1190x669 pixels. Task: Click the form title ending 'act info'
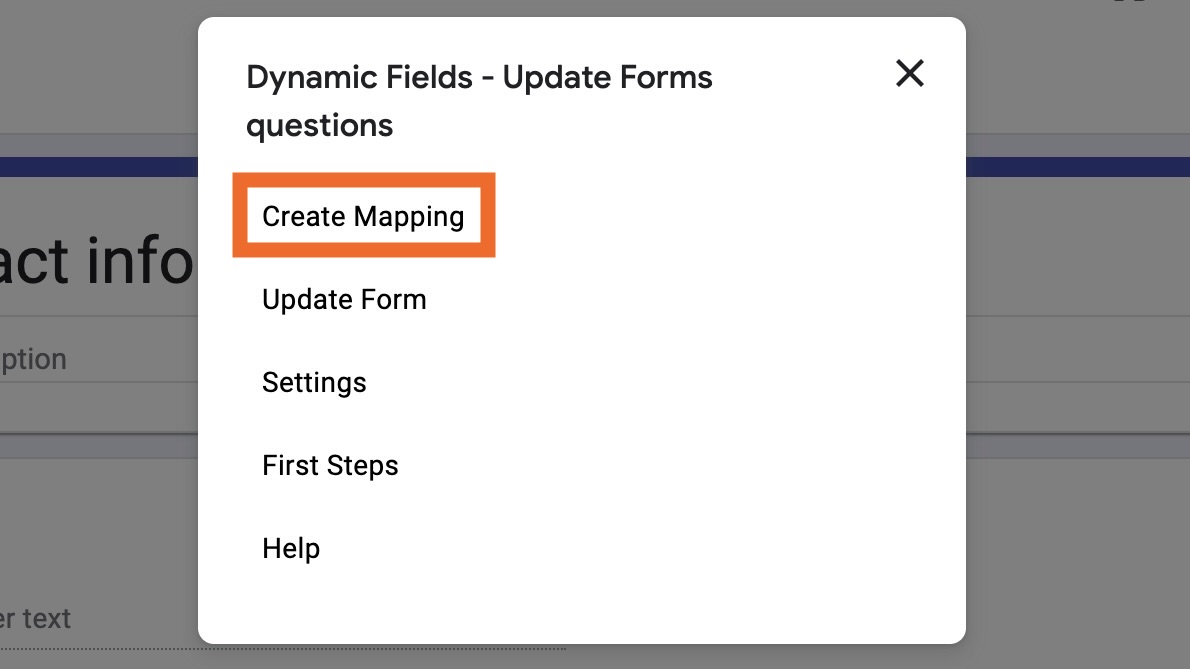96,260
